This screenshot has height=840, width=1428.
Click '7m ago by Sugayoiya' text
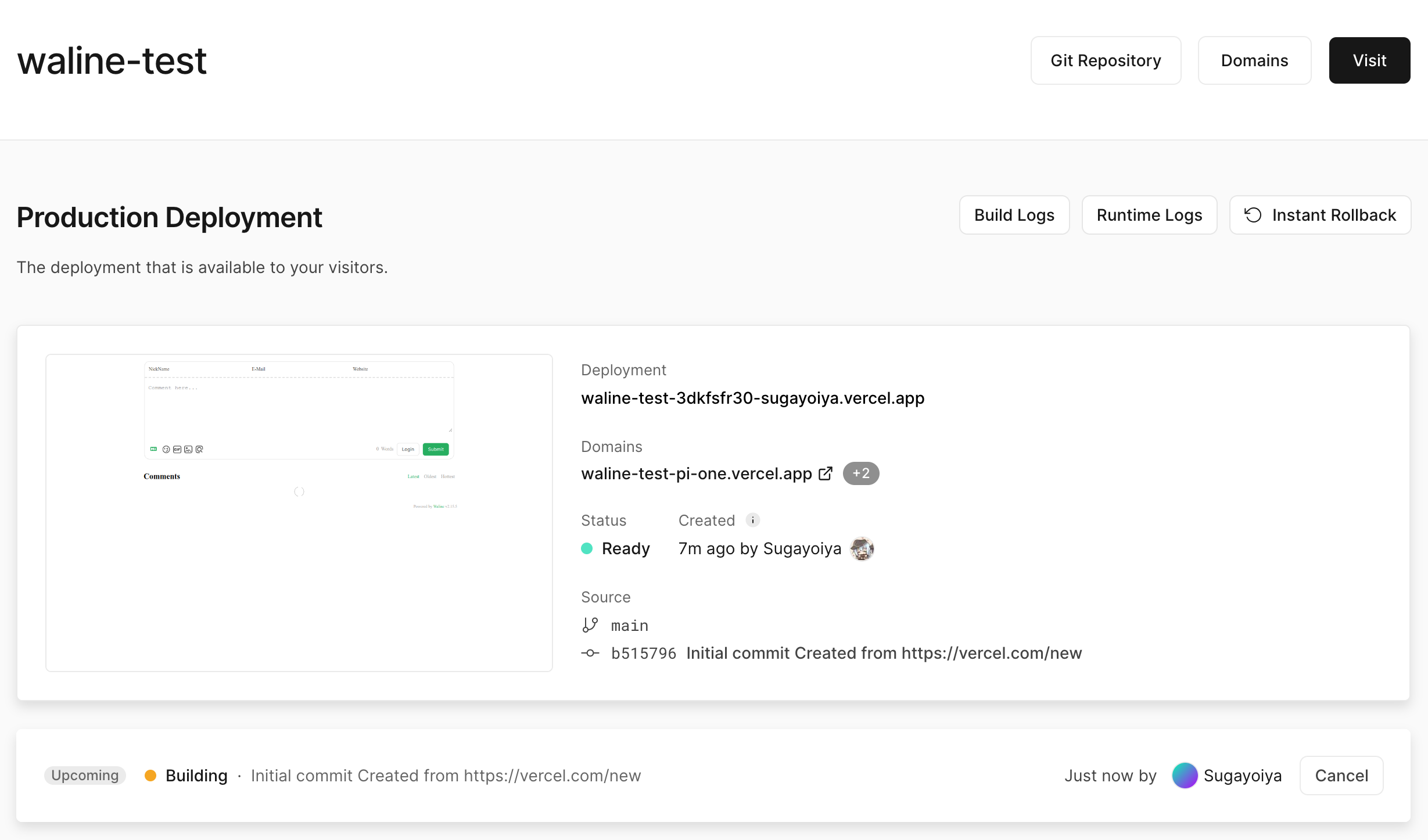click(x=760, y=548)
